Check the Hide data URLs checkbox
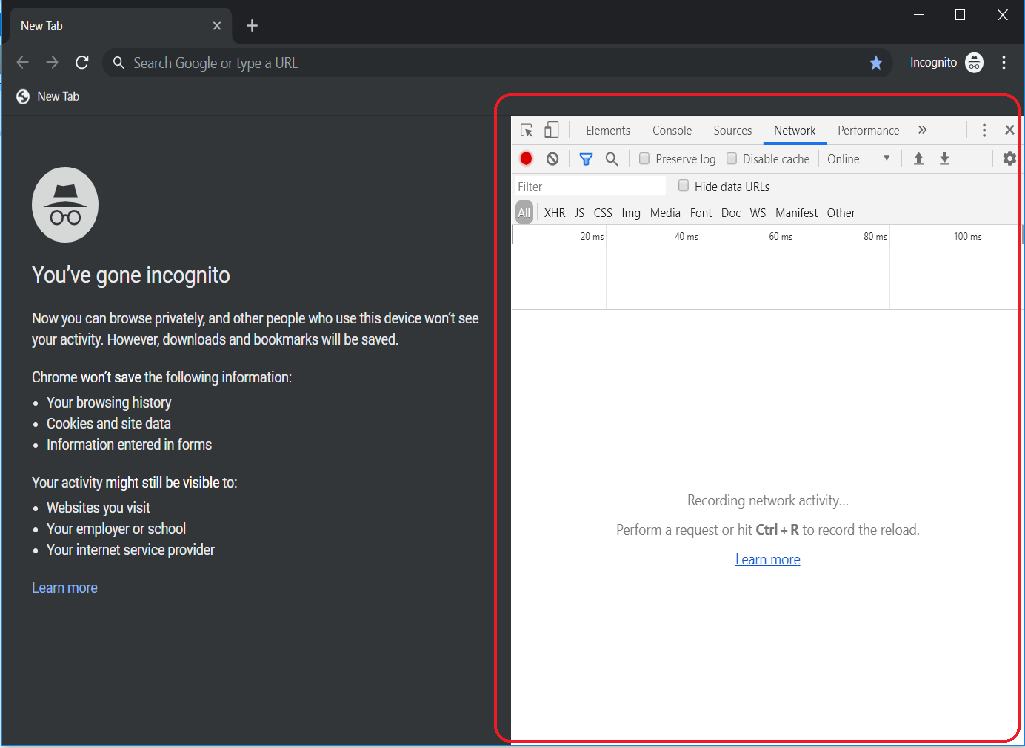This screenshot has width=1025, height=748. coord(683,186)
